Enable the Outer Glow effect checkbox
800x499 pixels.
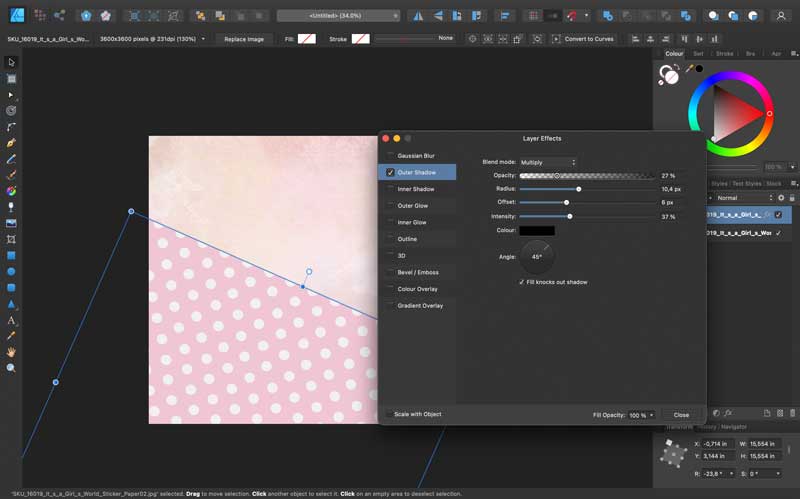click(391, 206)
